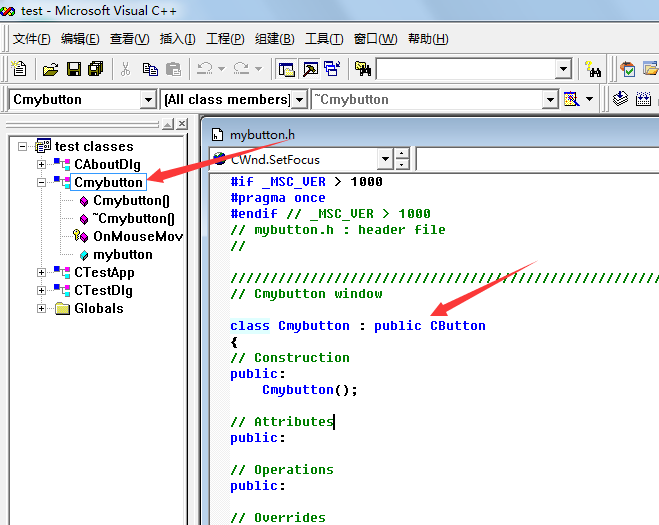Open the 组建(B) Build menu
Image resolution: width=659 pixels, height=525 pixels.
pyautogui.click(x=274, y=39)
